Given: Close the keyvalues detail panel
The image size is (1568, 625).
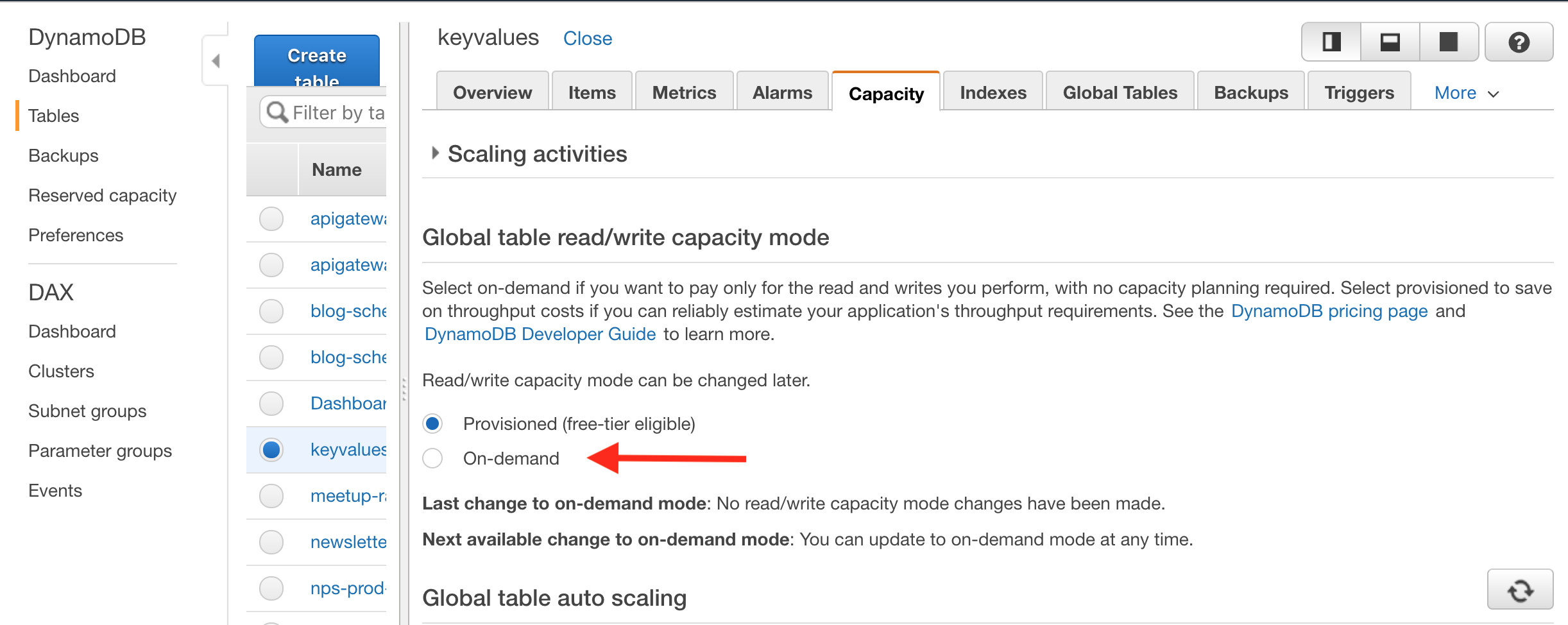Looking at the screenshot, I should (x=588, y=39).
